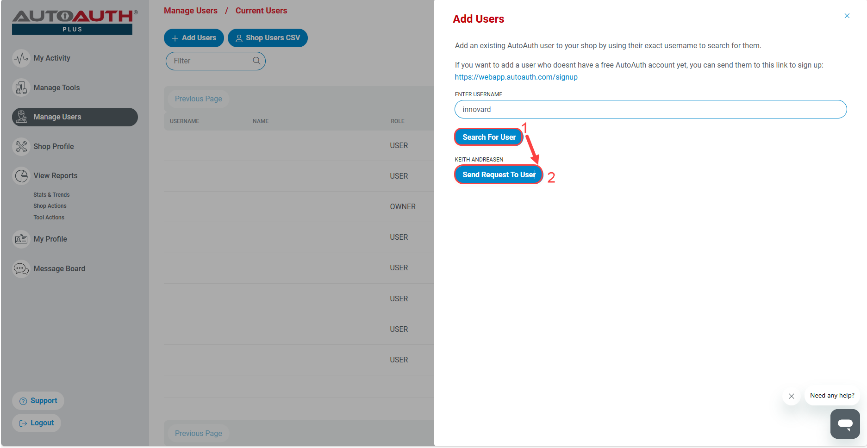Click the Shop Profile icon
This screenshot has width=867, height=448.
[x=22, y=146]
